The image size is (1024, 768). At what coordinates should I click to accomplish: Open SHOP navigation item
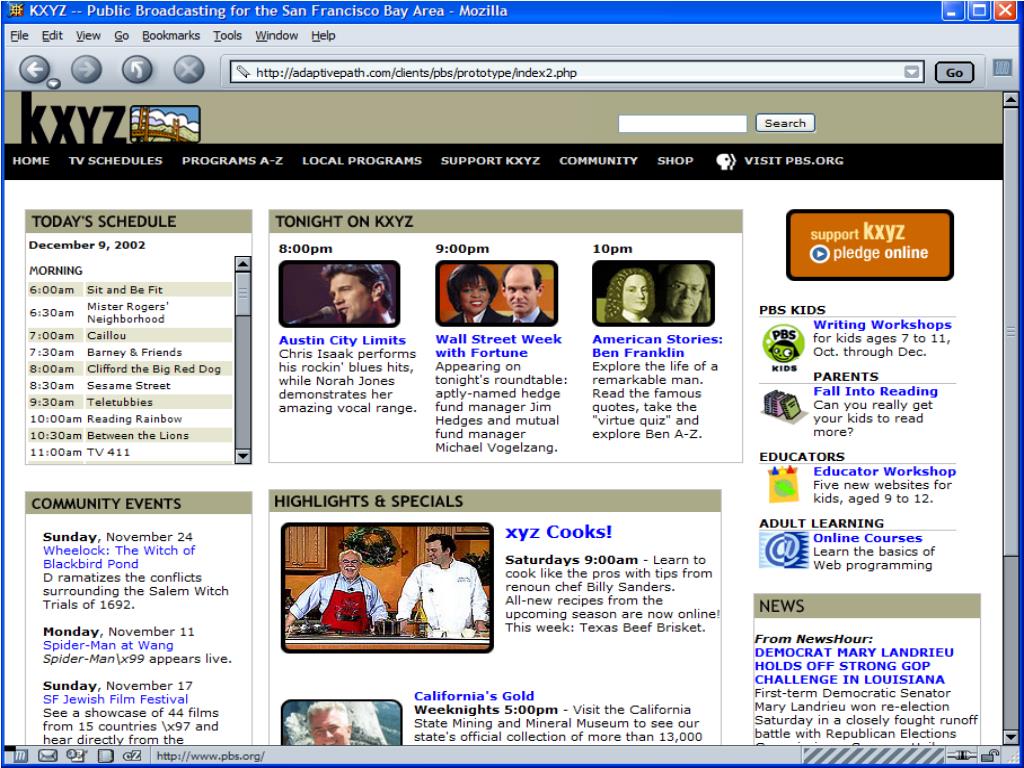[x=675, y=161]
